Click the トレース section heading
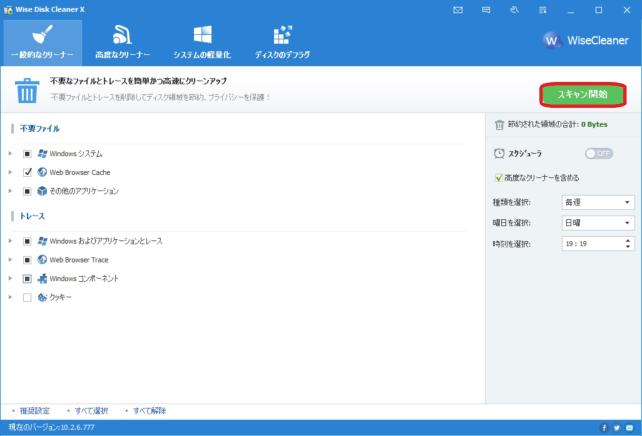Image resolution: width=642 pixels, height=436 pixels. click(x=32, y=216)
